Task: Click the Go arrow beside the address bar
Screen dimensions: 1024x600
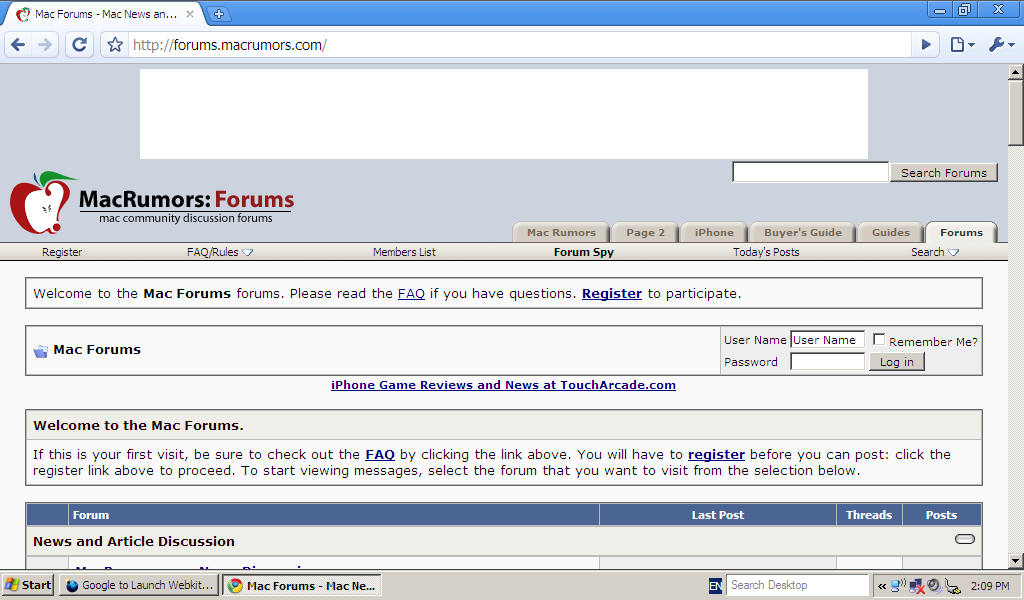Action: point(926,44)
